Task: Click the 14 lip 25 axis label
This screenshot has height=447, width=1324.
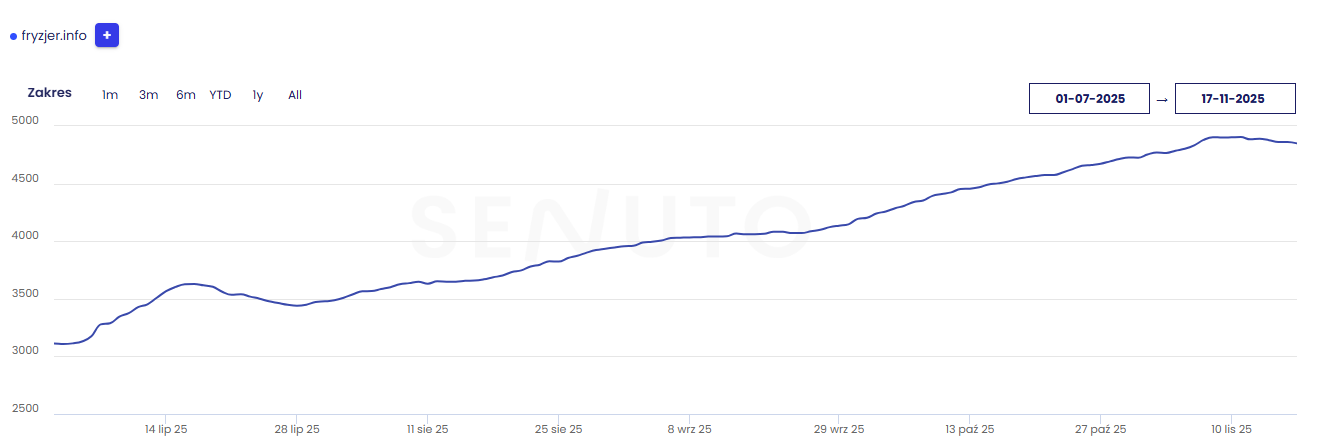Action: tap(166, 429)
